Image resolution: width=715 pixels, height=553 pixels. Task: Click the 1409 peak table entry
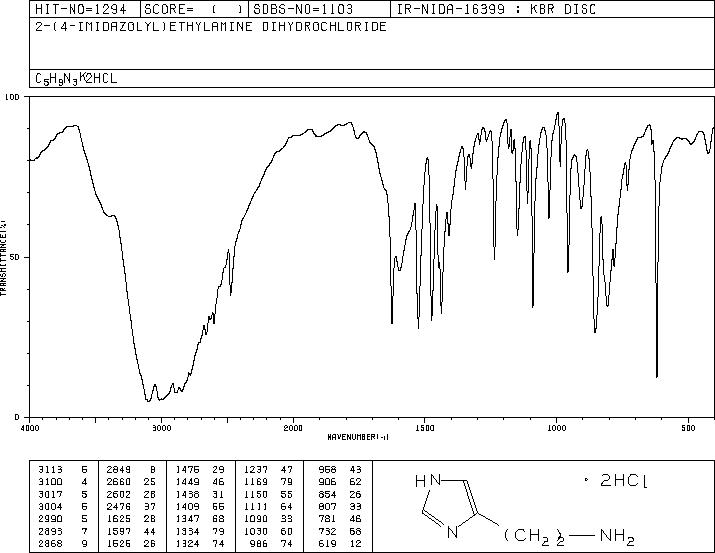click(187, 506)
